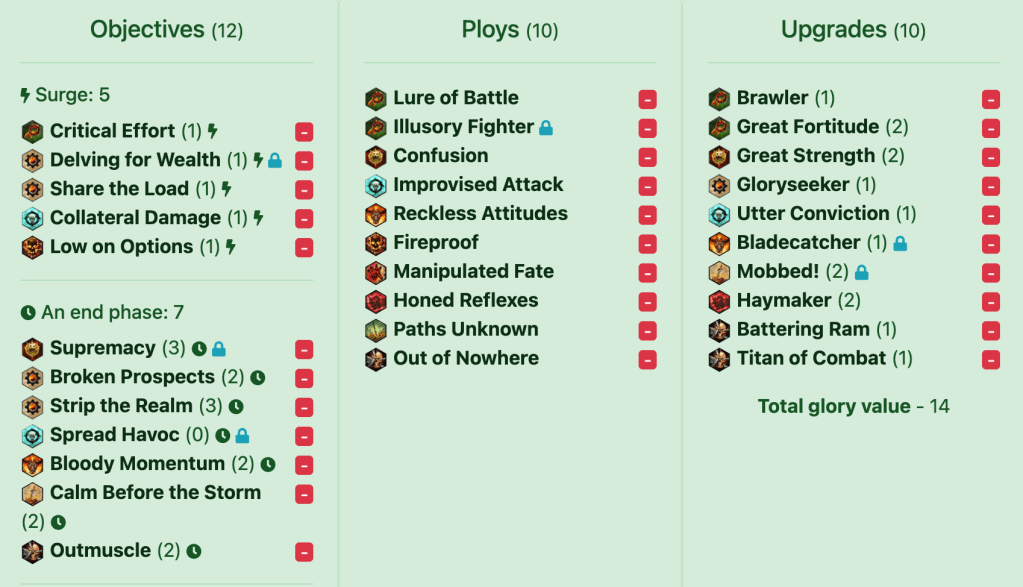Remove Critical Effort with its red minus button
Screen dimensions: 1023x587
click(304, 132)
